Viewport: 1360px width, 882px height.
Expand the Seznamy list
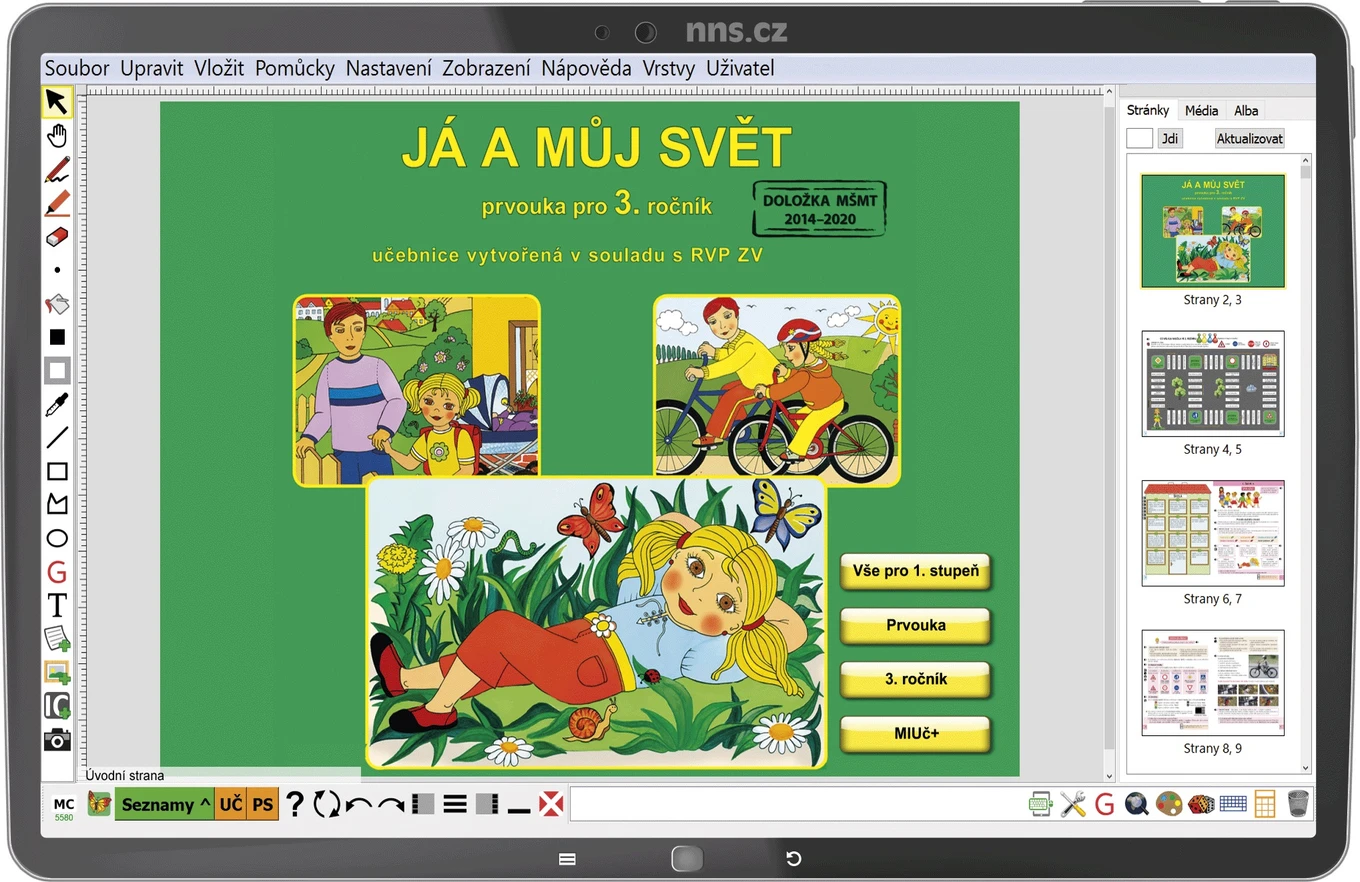pos(165,803)
